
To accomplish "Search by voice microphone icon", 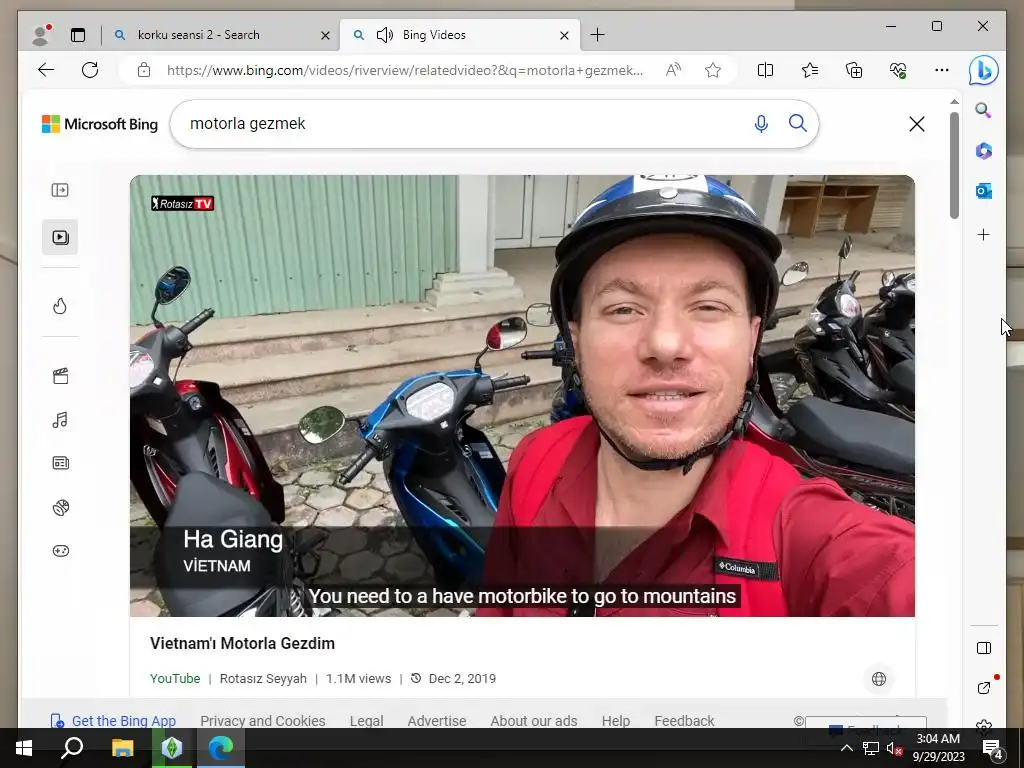I will tap(761, 124).
